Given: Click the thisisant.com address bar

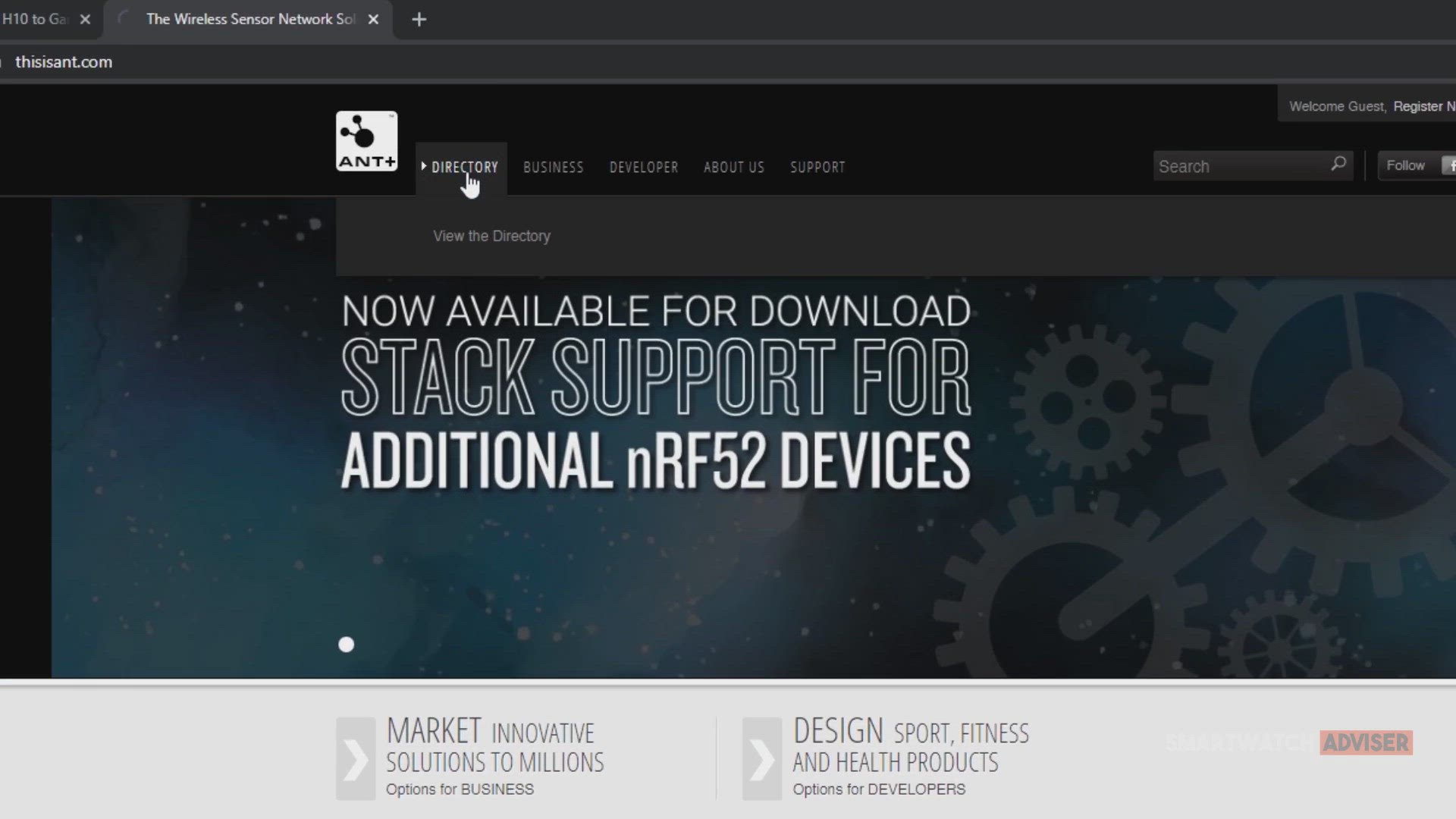Looking at the screenshot, I should coord(728,62).
